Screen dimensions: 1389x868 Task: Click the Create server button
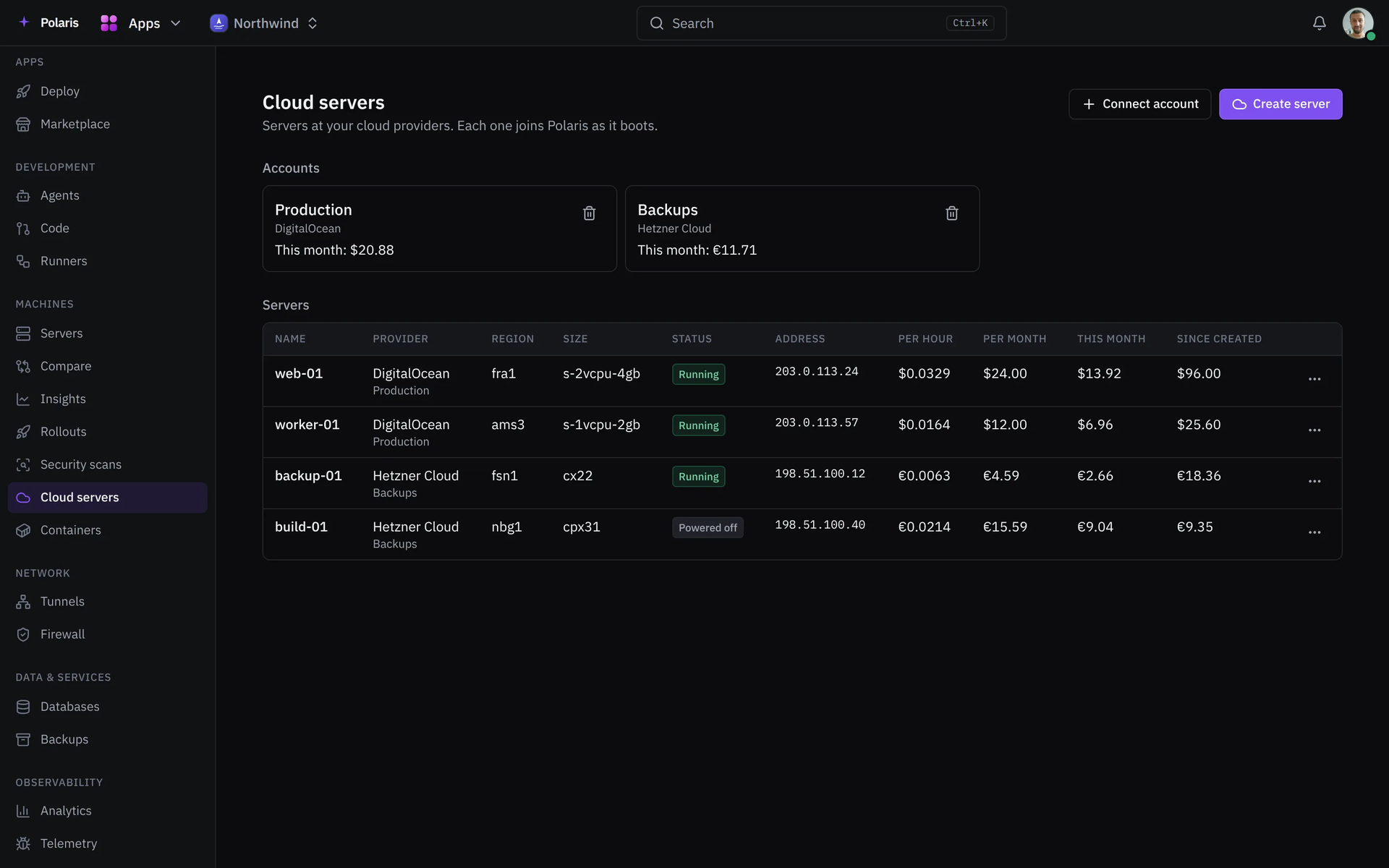click(1280, 104)
